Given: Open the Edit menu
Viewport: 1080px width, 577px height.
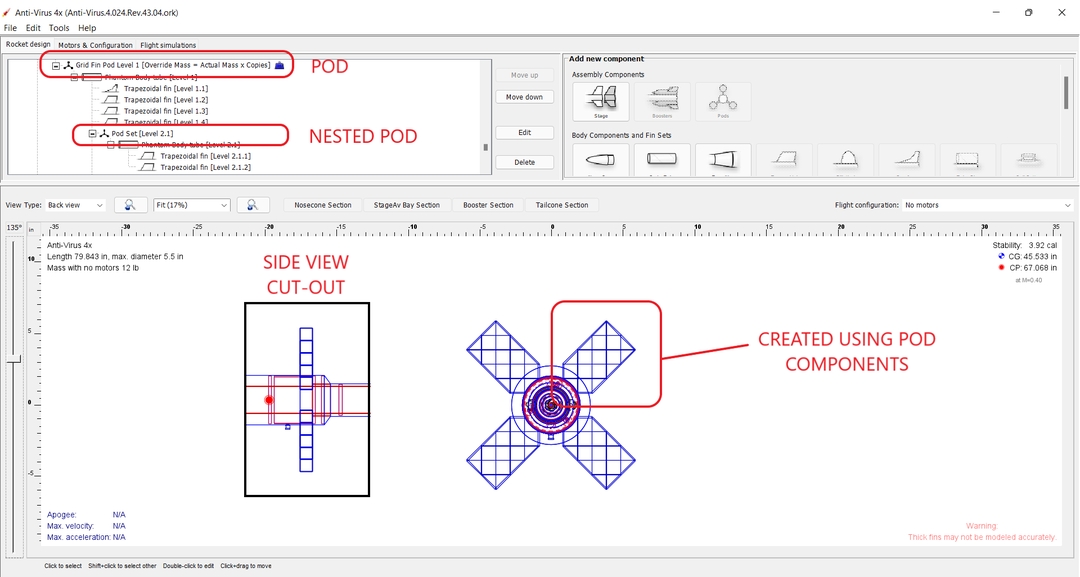Looking at the screenshot, I should (33, 28).
